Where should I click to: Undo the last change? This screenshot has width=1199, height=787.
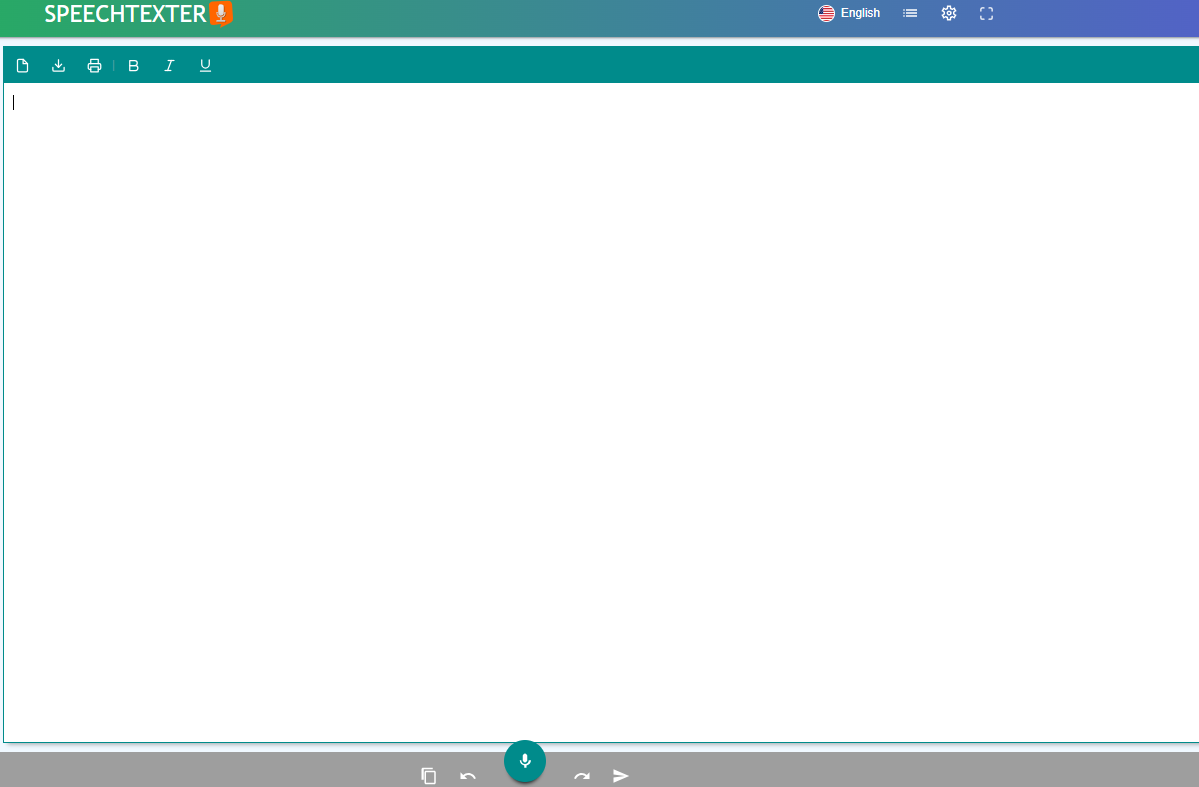(x=467, y=775)
